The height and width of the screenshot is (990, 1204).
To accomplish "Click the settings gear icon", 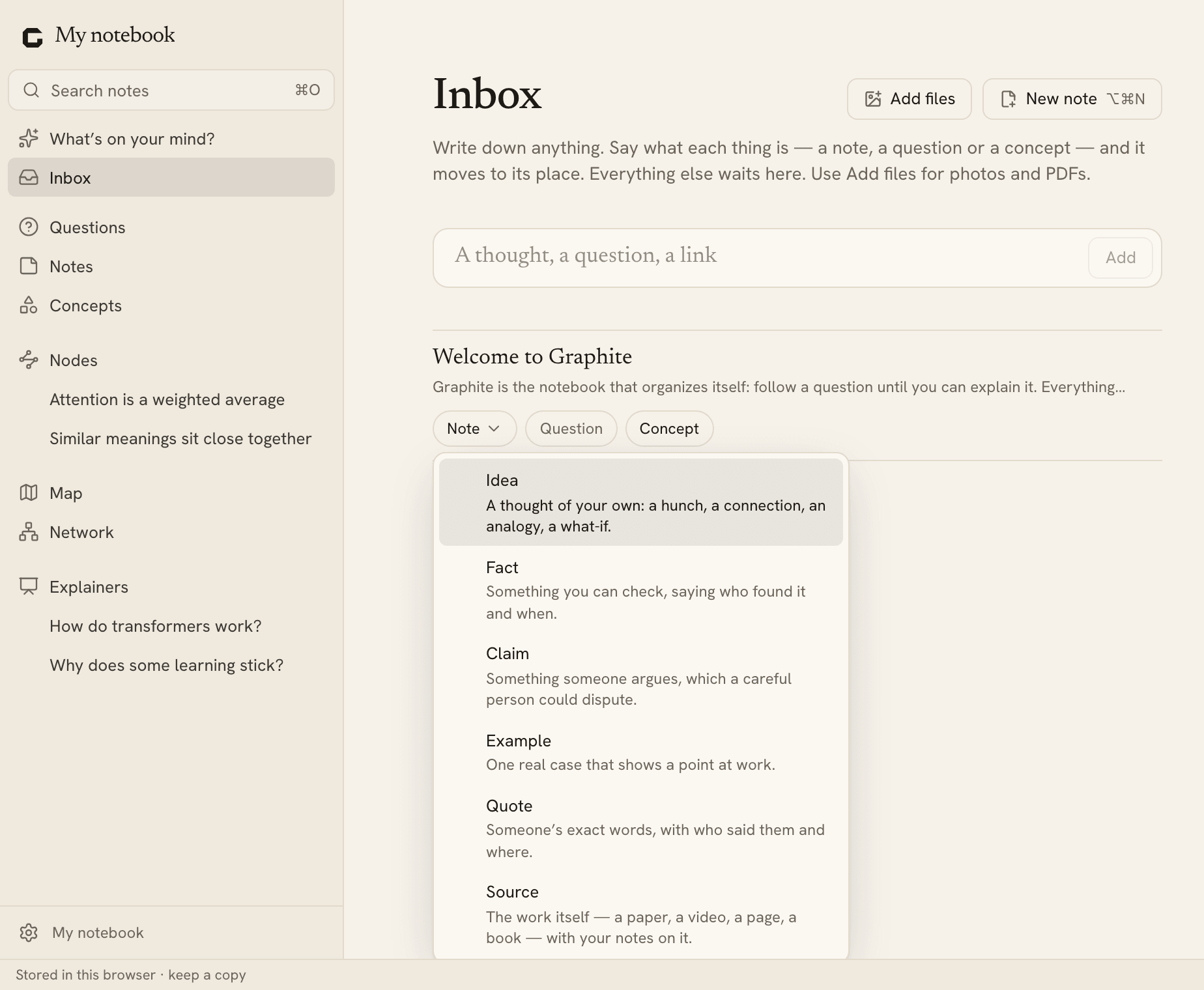I will click(x=29, y=933).
